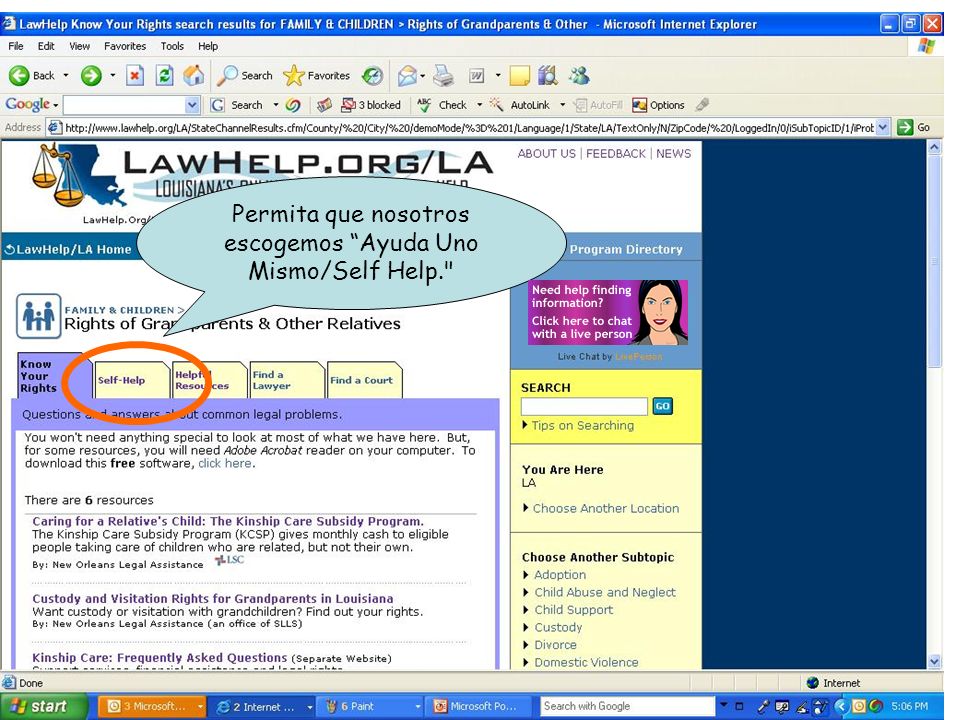The image size is (960, 720).
Task: Click the Google toolbar highlighter pen icon
Action: pos(702,105)
